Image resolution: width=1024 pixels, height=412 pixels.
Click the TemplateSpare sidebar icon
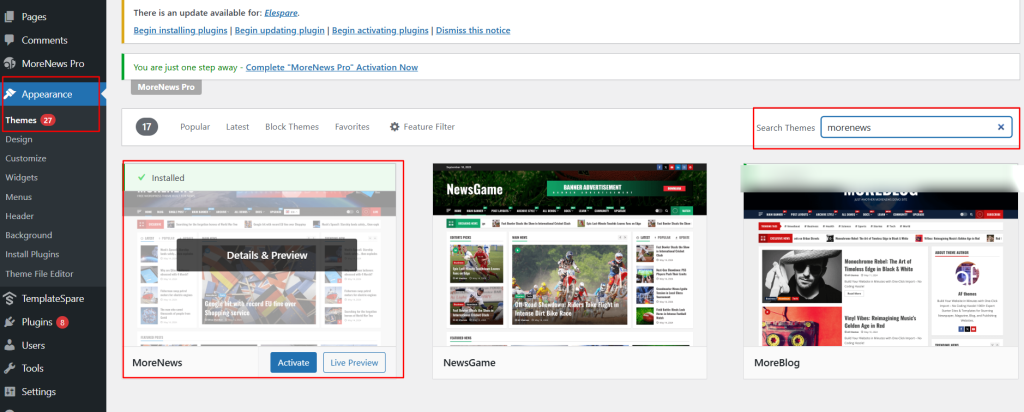tap(10, 298)
